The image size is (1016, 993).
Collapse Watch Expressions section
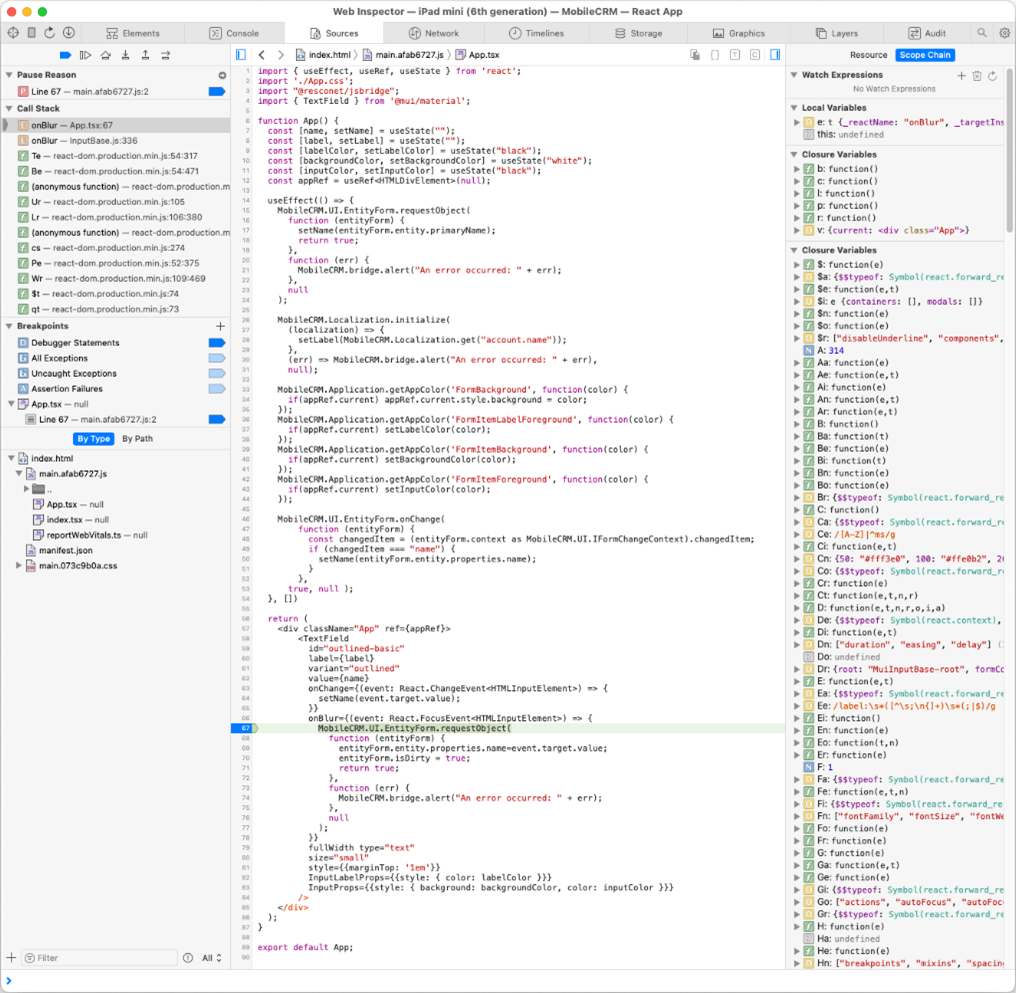[x=794, y=74]
